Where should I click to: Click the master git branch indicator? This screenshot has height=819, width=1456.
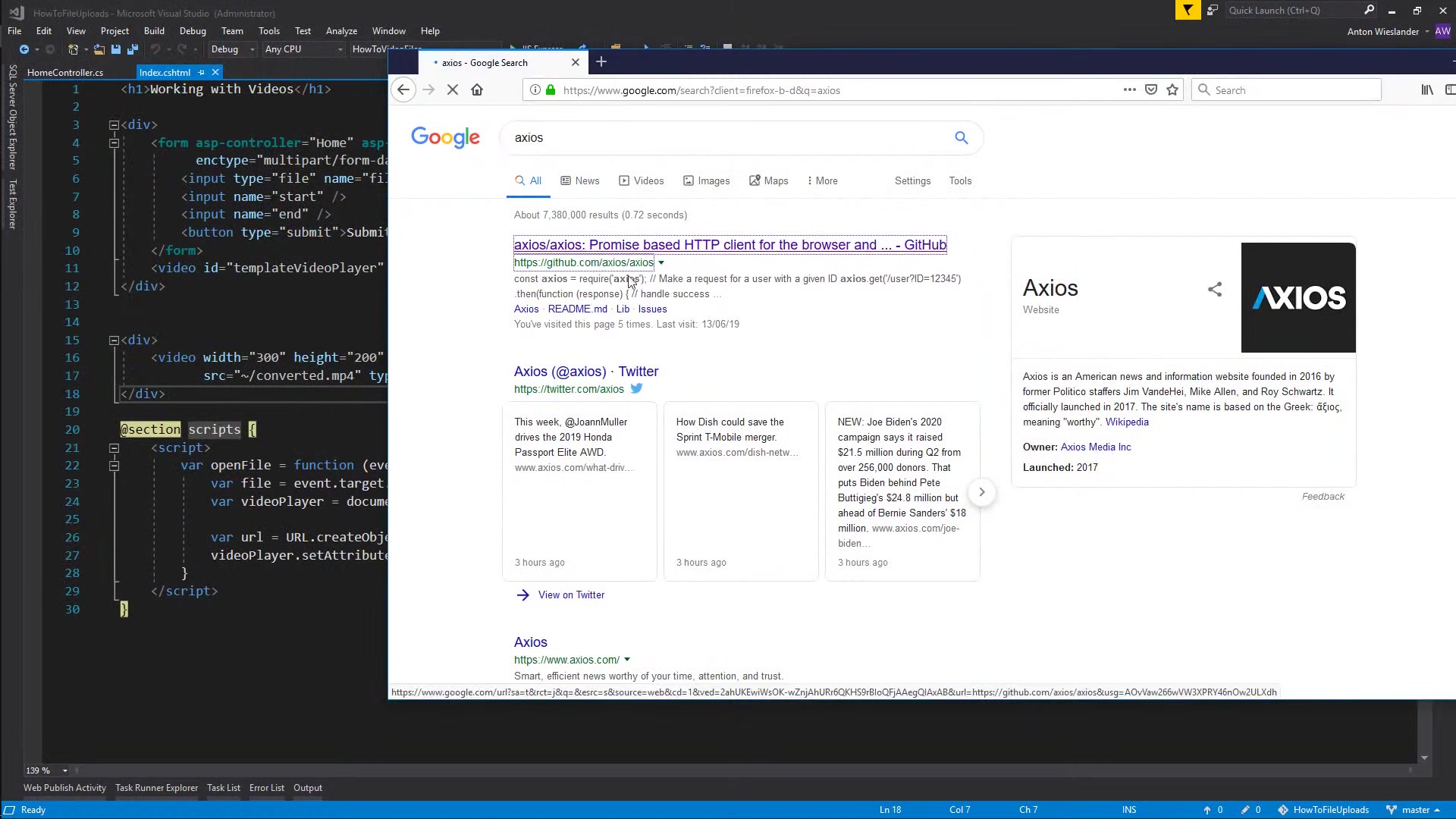(1414, 810)
